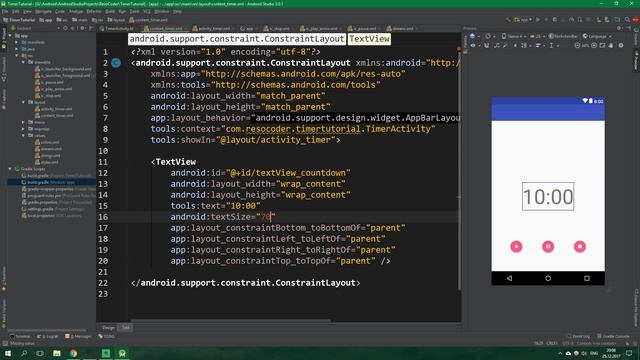Open the Refactor menu

tap(94, 11)
